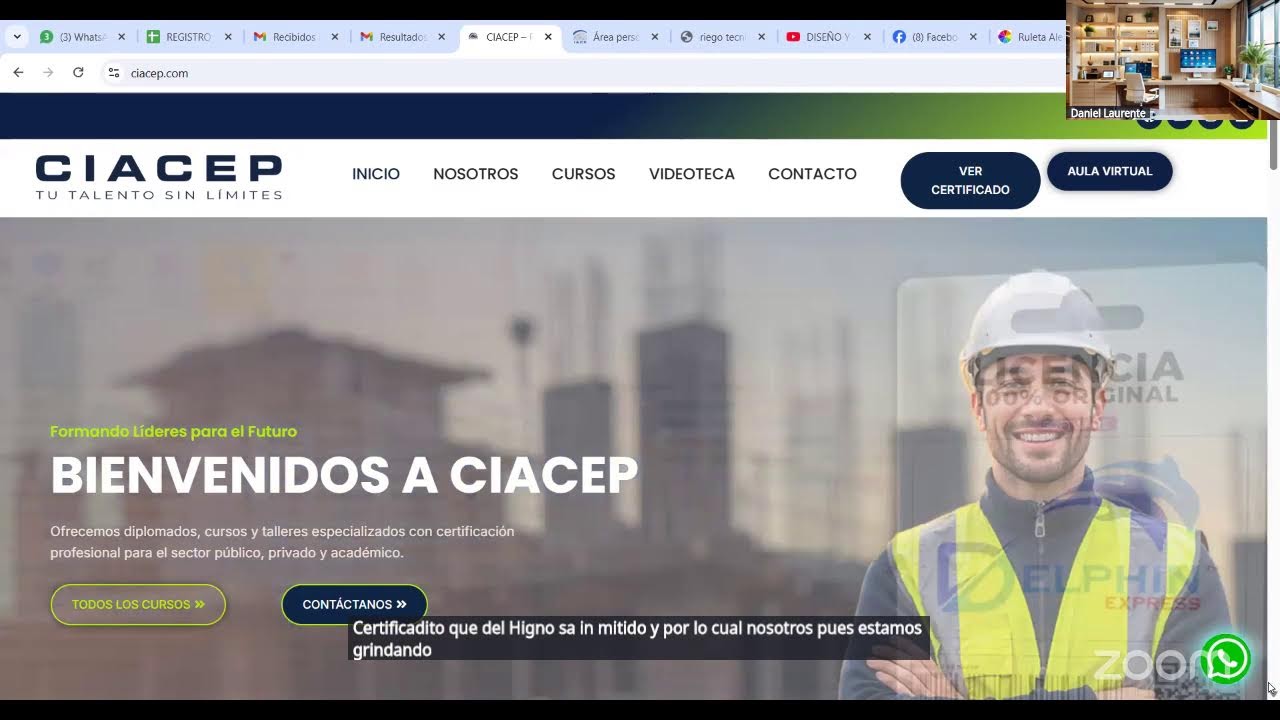This screenshot has height=720, width=1280.
Task: Close the riego tecnificado tab
Action: tap(761, 37)
